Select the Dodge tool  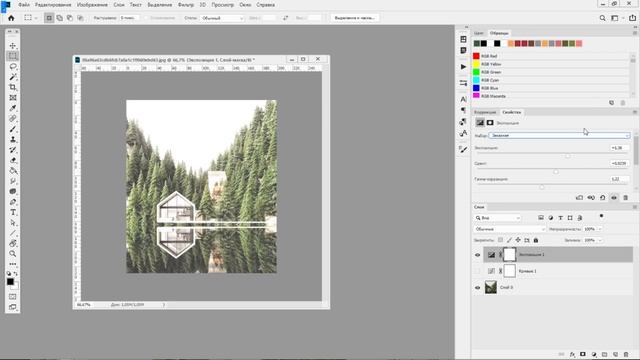pyautogui.click(x=13, y=191)
